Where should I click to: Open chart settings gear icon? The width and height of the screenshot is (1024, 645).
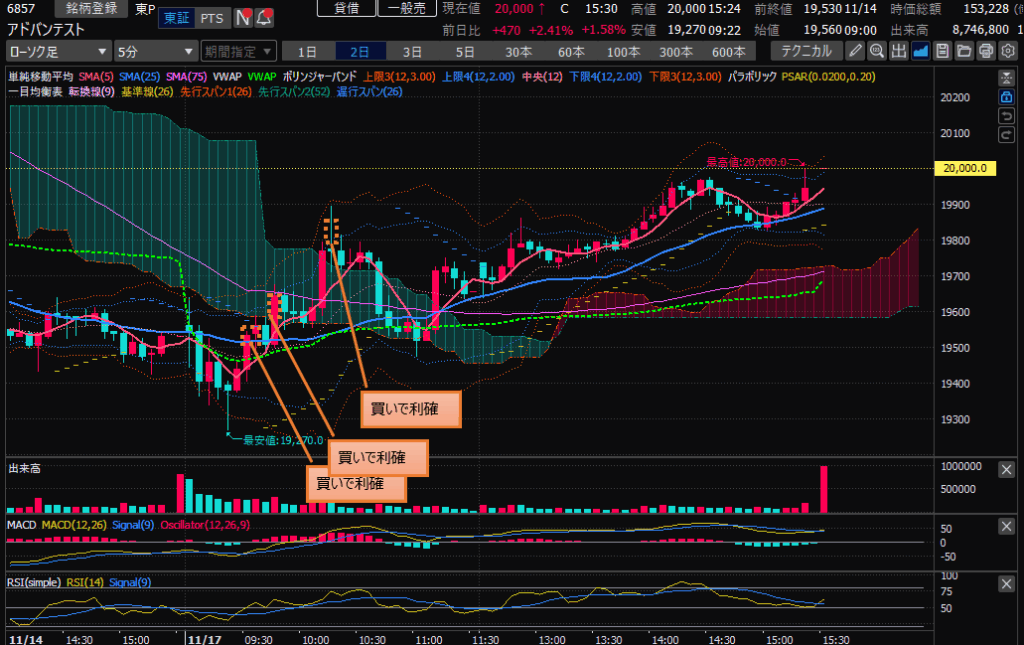pyautogui.click(x=1007, y=51)
